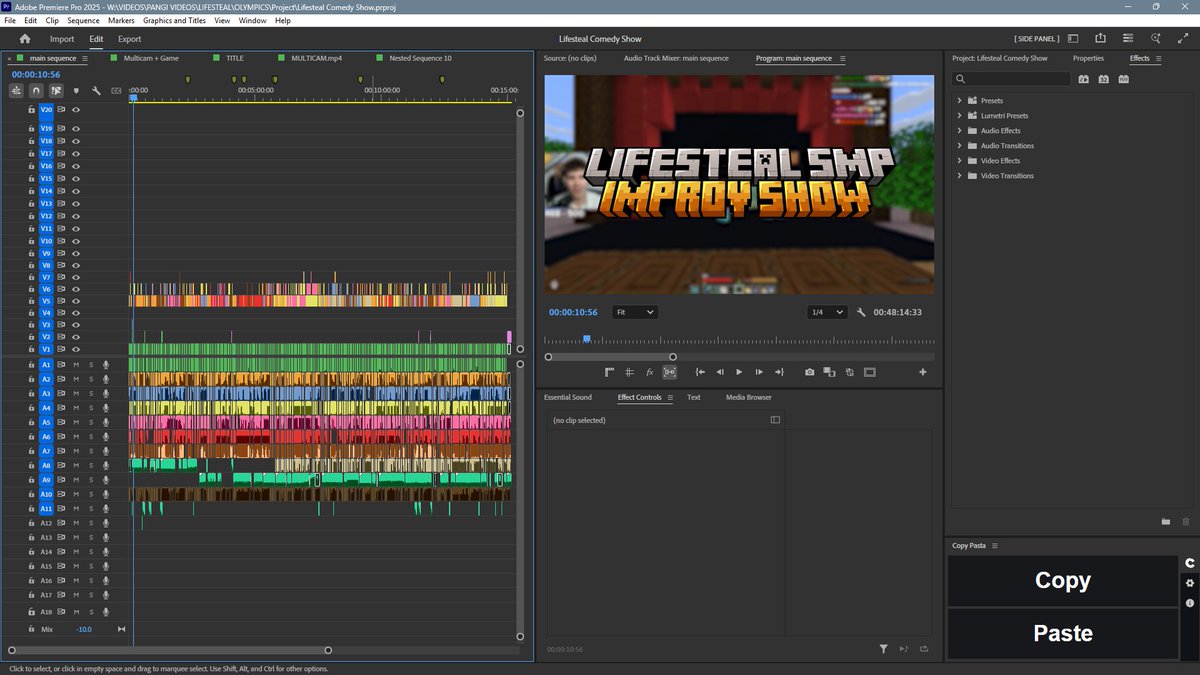
Task: Toggle the safe margins grid icon
Action: (x=629, y=372)
